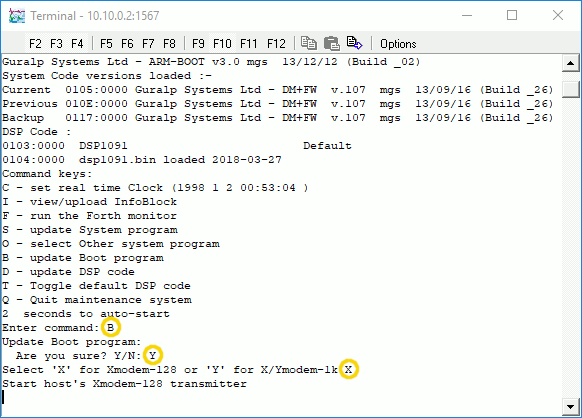Click the Terminal application icon in title bar
Screen dimensions: 582x418
coord(17,16)
